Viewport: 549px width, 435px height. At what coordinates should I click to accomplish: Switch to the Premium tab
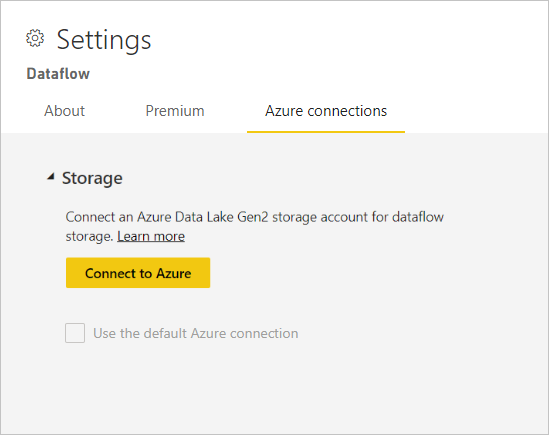pos(175,111)
